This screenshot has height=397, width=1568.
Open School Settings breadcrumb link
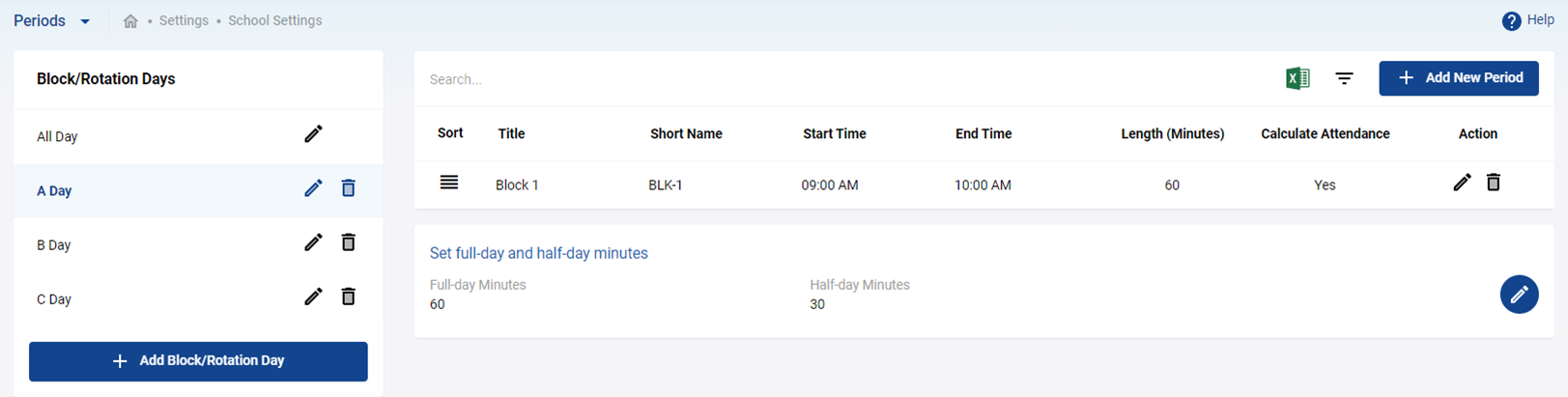click(275, 20)
